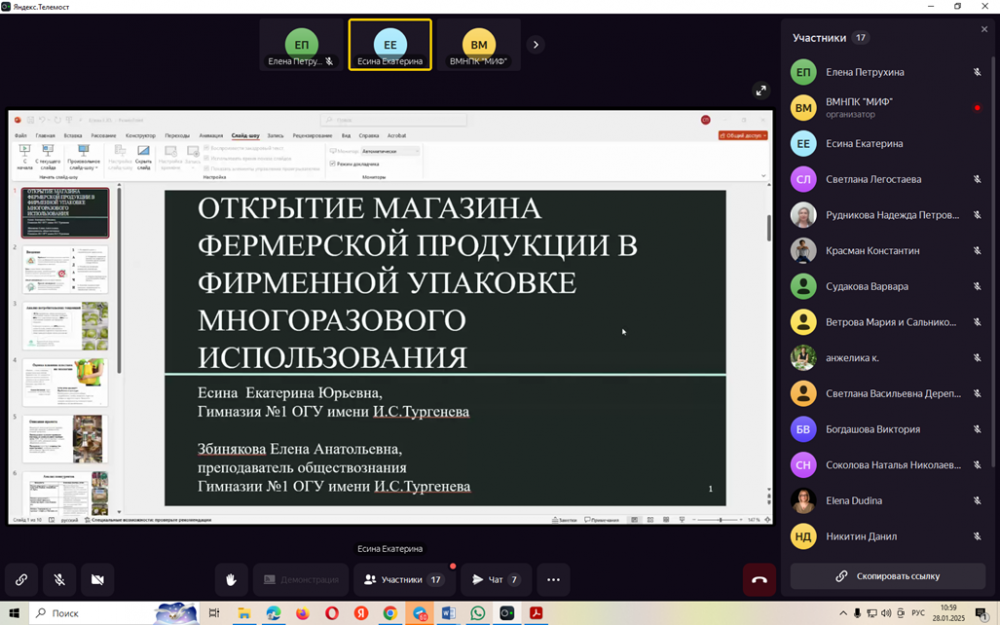Image resolution: width=1000 pixels, height=625 pixels.
Task: Select the Вид tab in the PowerPoint ribbon
Action: (346, 135)
